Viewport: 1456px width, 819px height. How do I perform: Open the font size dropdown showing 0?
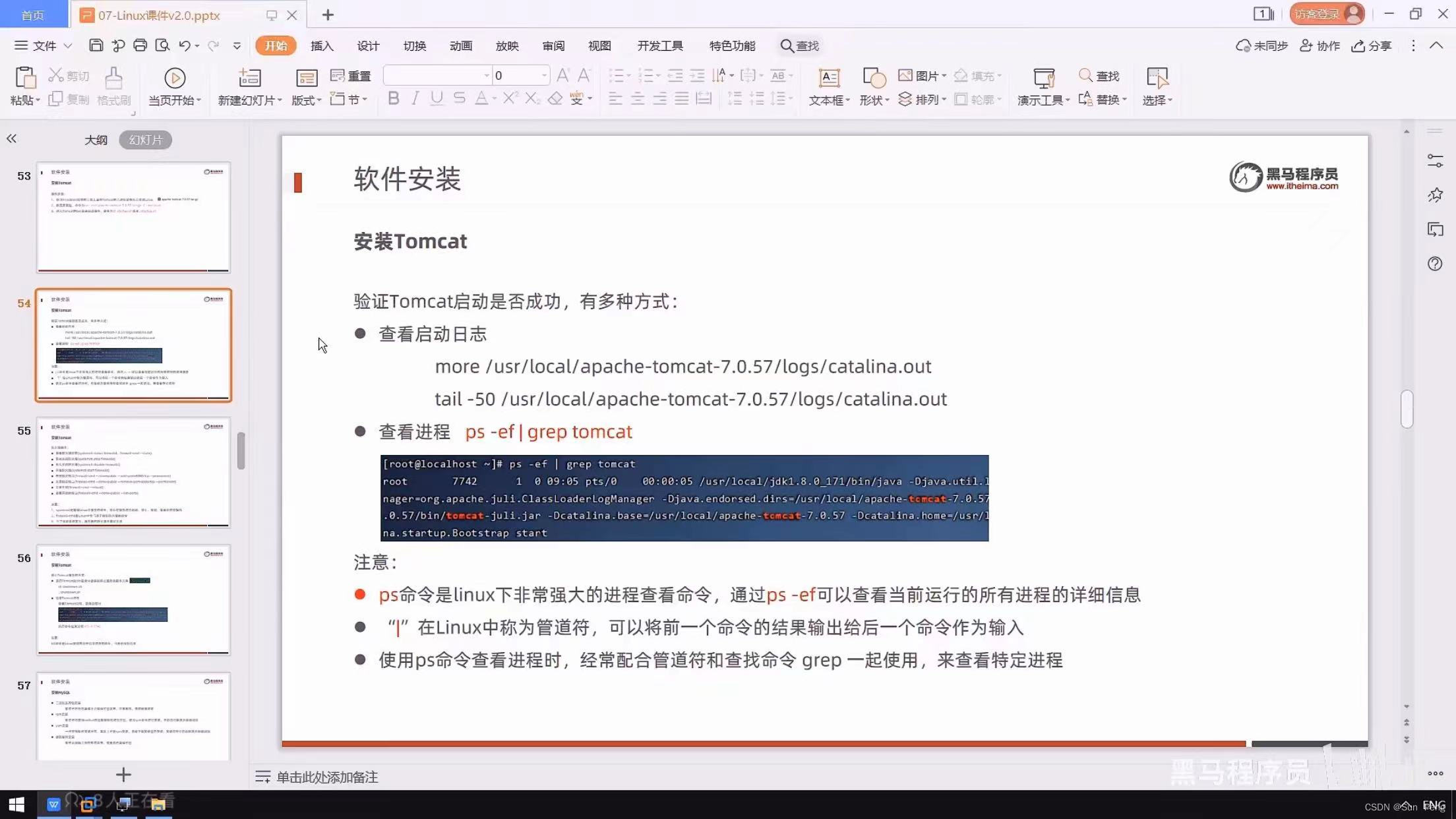coord(544,75)
